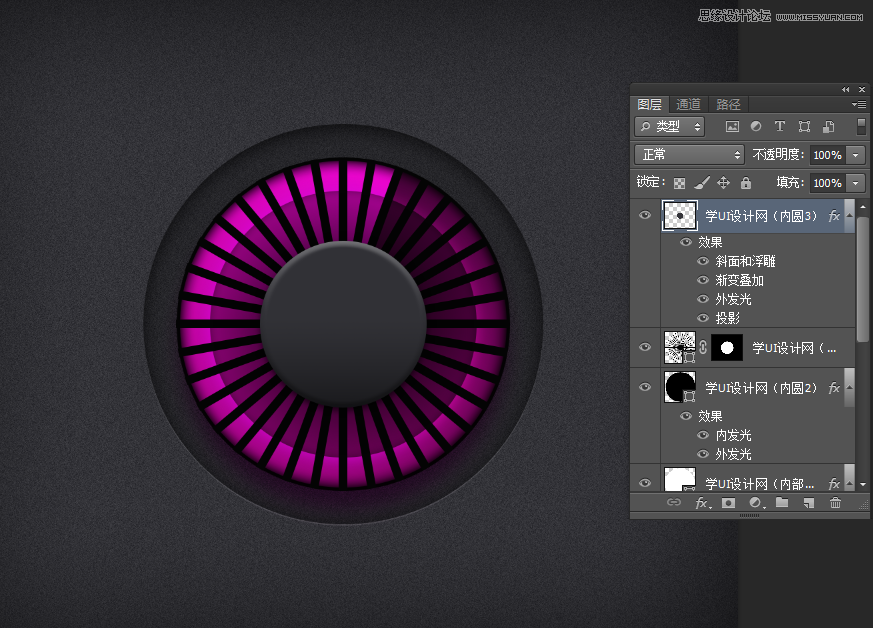Create new fill or adjustment layer icon
The width and height of the screenshot is (873, 628).
pyautogui.click(x=756, y=503)
